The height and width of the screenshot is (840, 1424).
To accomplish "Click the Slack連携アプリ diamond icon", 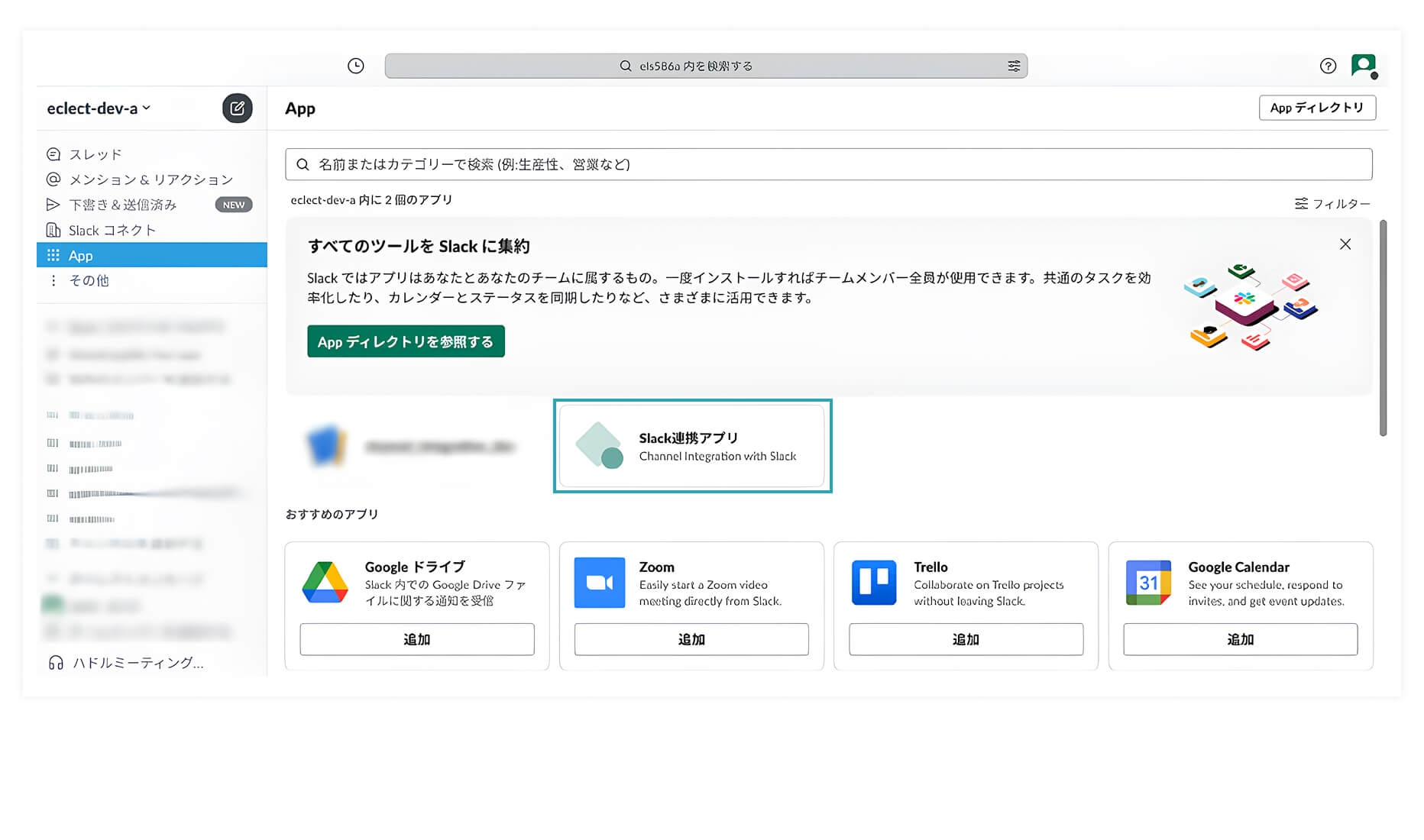I will point(600,445).
